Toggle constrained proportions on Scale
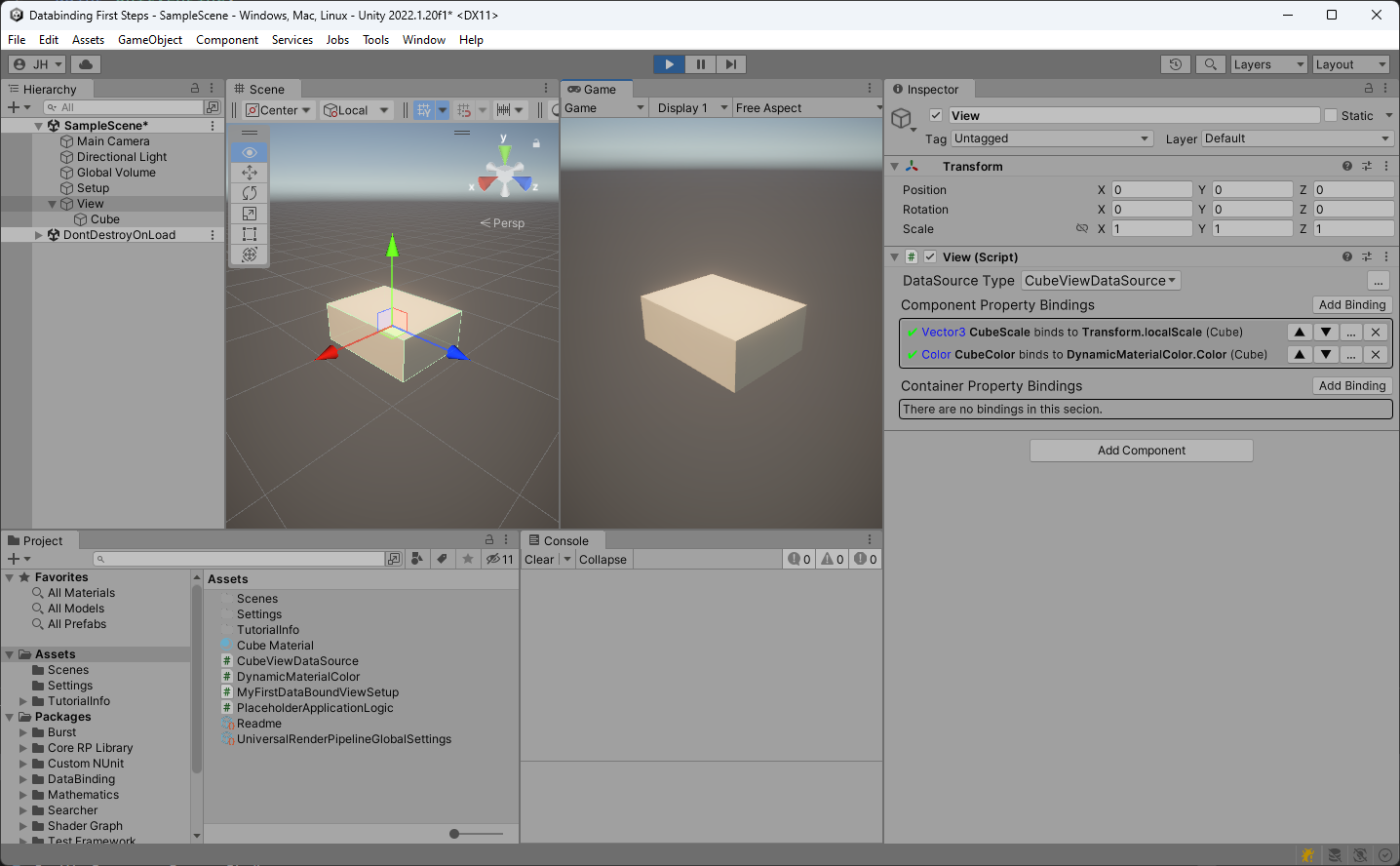The image size is (1400, 866). (x=1081, y=228)
